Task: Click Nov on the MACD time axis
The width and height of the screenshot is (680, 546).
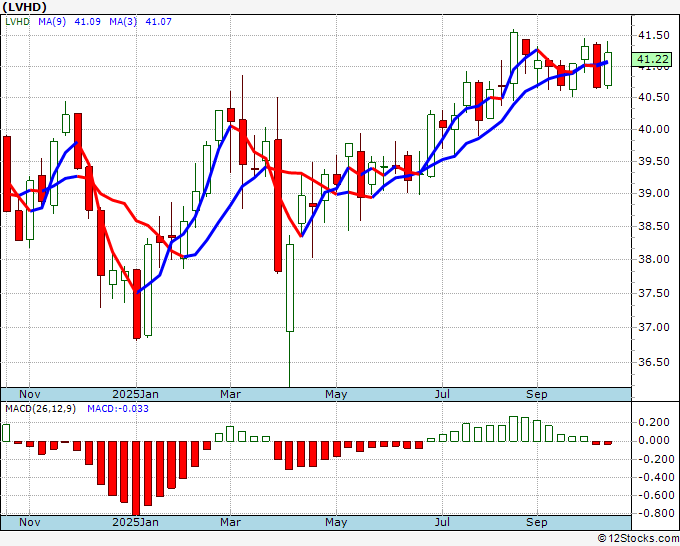Action: (29, 522)
